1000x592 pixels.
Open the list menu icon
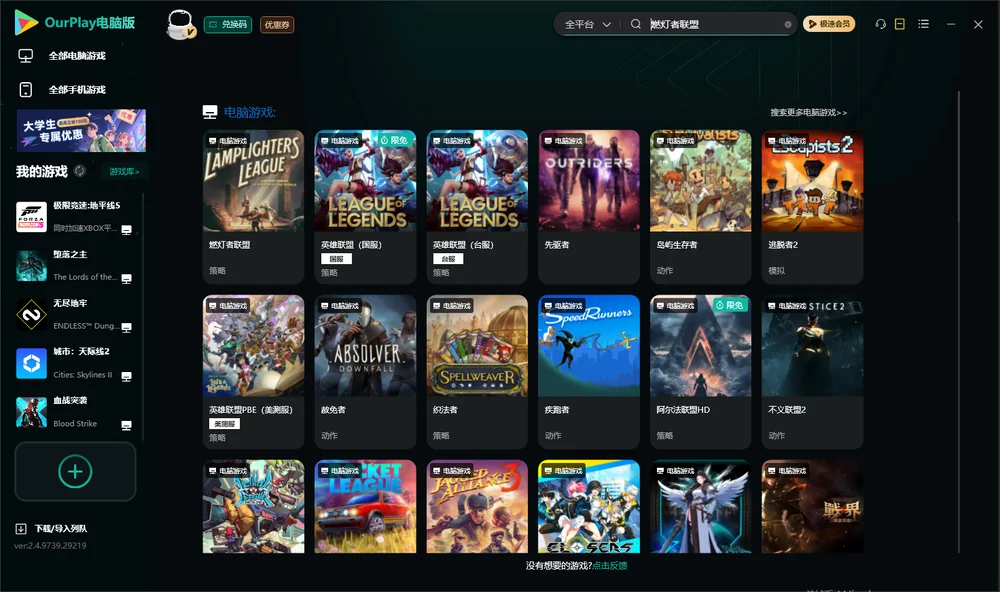(x=923, y=24)
